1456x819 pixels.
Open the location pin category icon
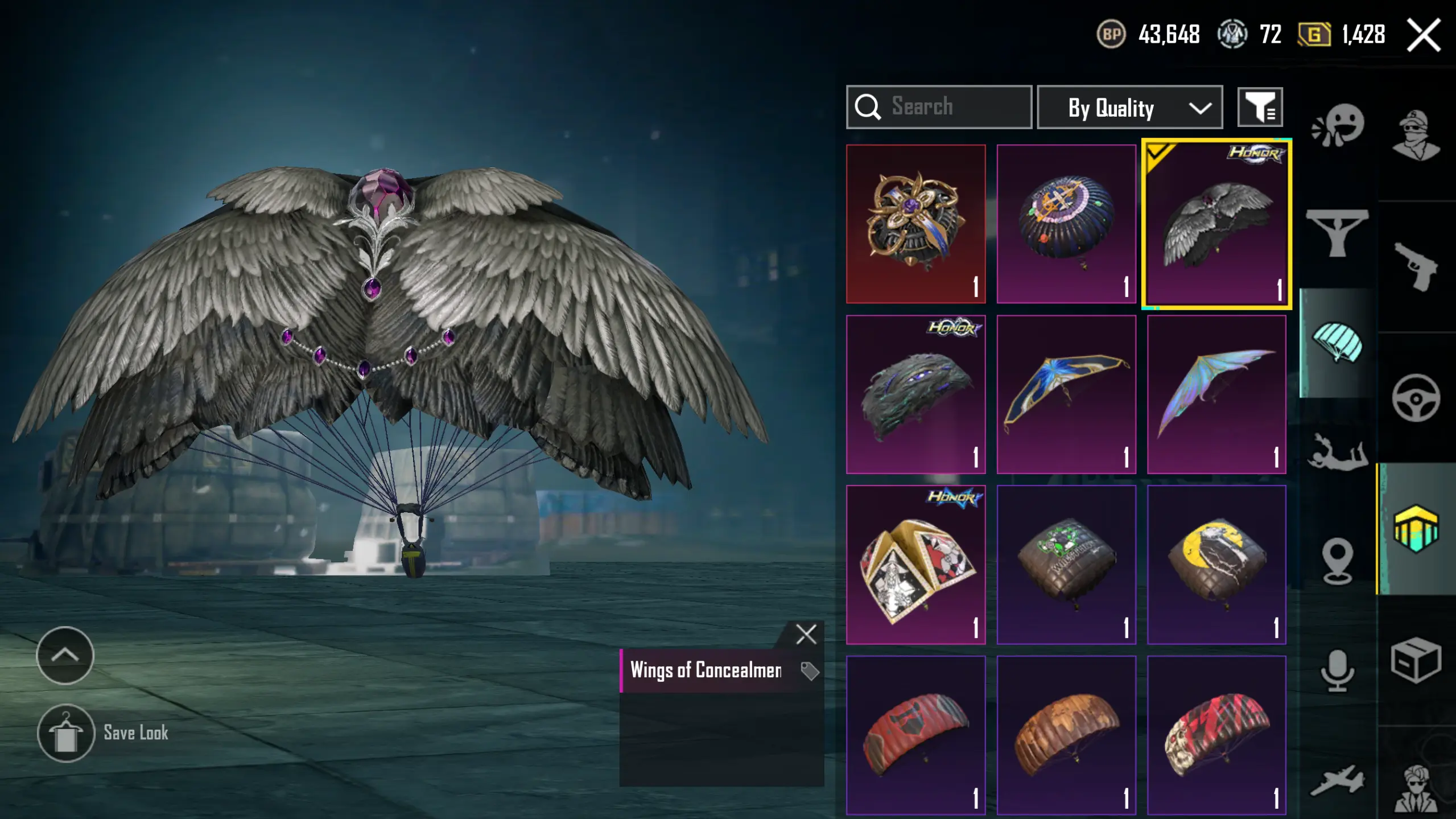[x=1338, y=561]
